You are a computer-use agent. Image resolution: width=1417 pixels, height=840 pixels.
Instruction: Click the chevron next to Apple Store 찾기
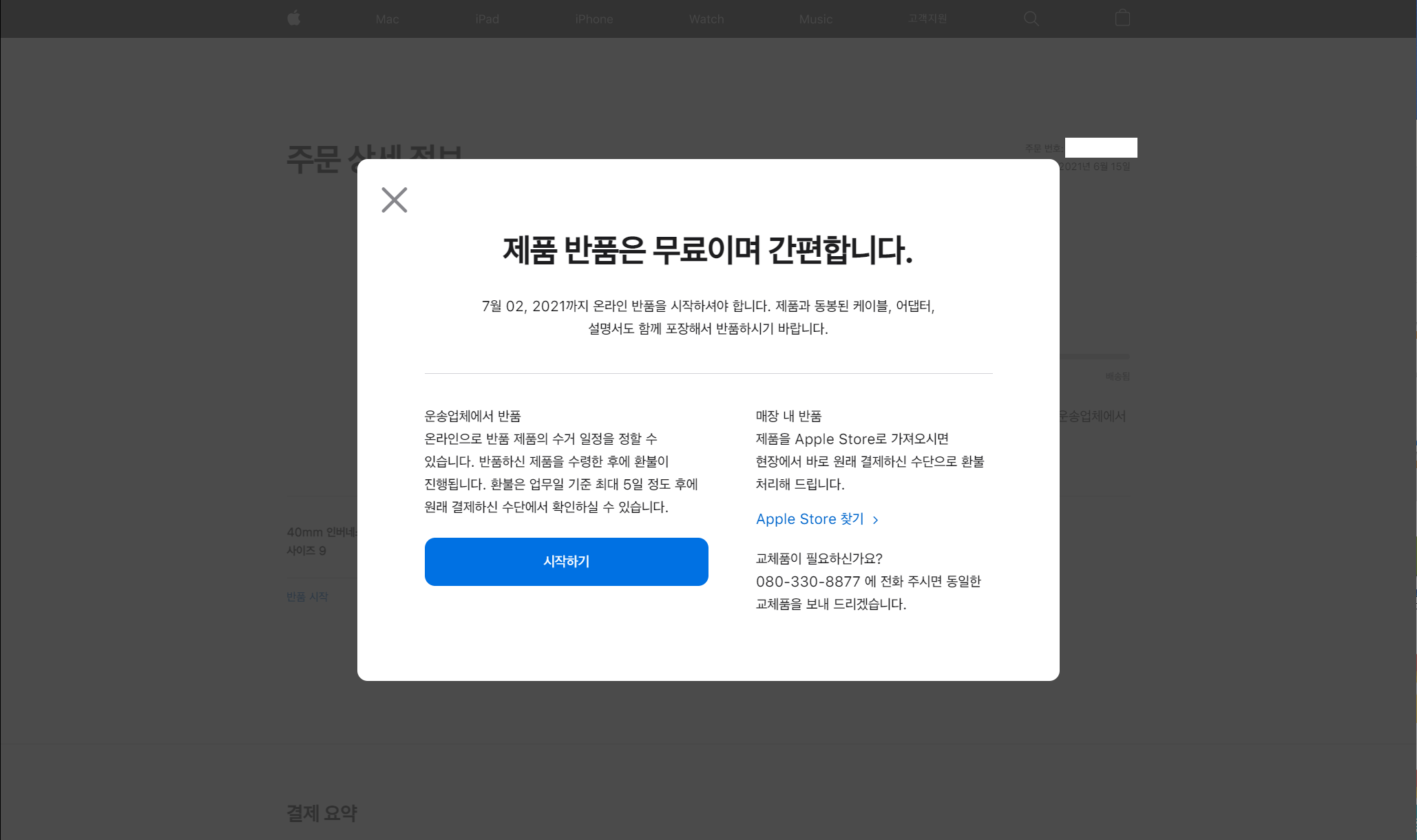(875, 520)
